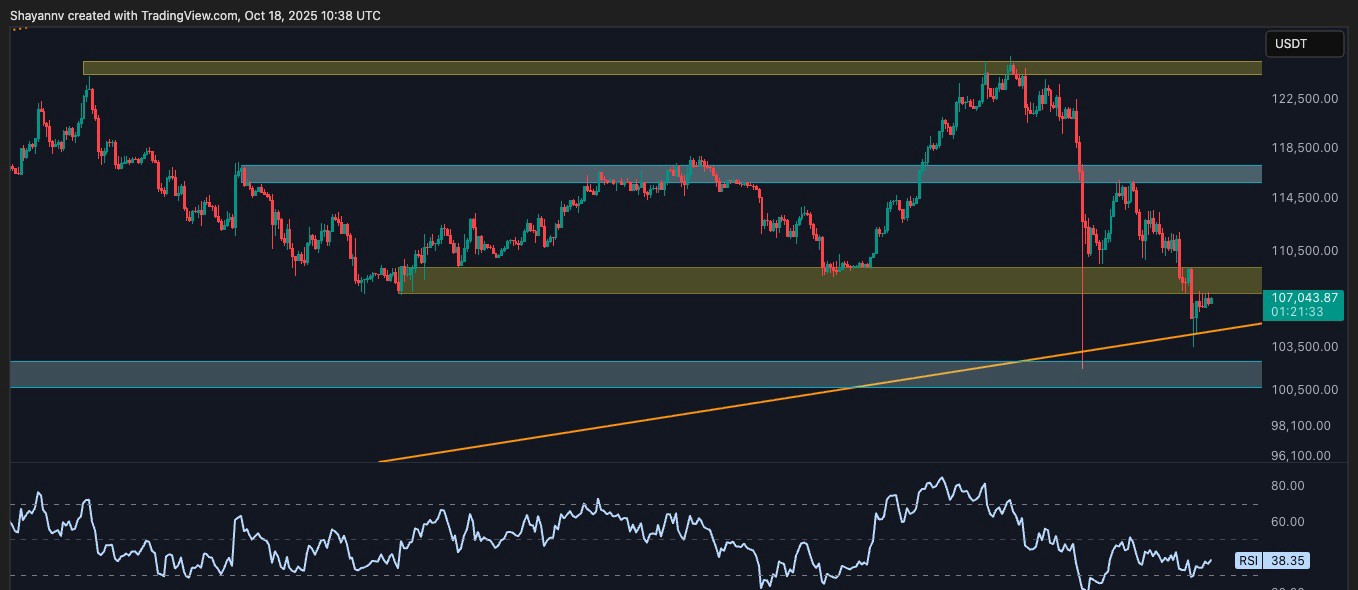Select the 103,500.00 price axis label
The width and height of the screenshot is (1358, 590).
[1305, 347]
